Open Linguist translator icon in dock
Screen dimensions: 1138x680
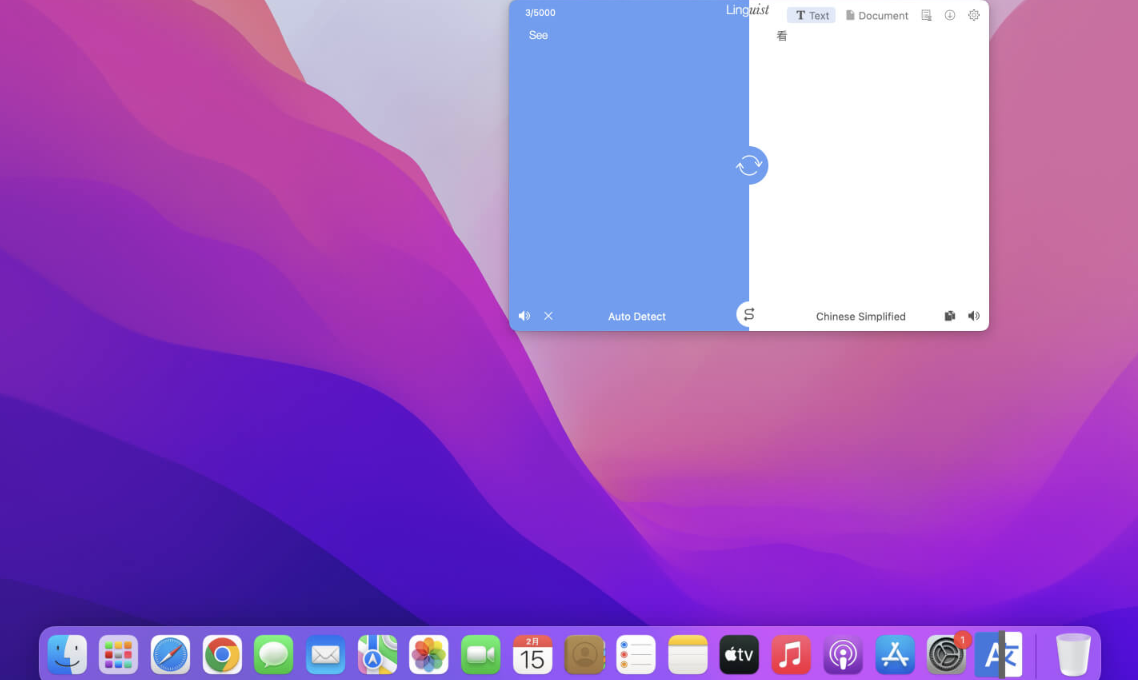coord(998,655)
